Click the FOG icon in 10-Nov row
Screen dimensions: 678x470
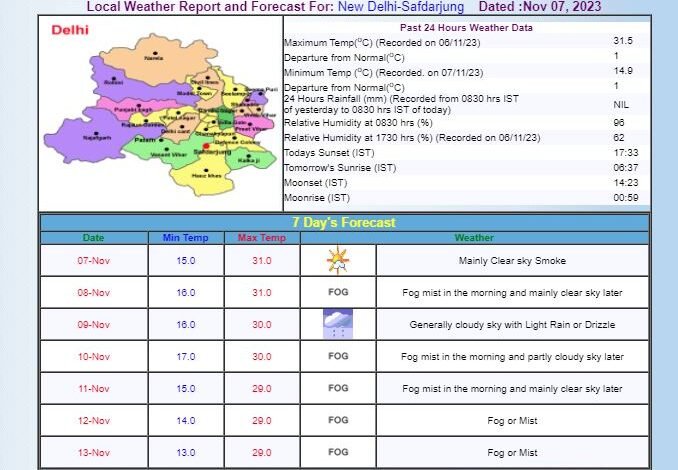pyautogui.click(x=338, y=356)
